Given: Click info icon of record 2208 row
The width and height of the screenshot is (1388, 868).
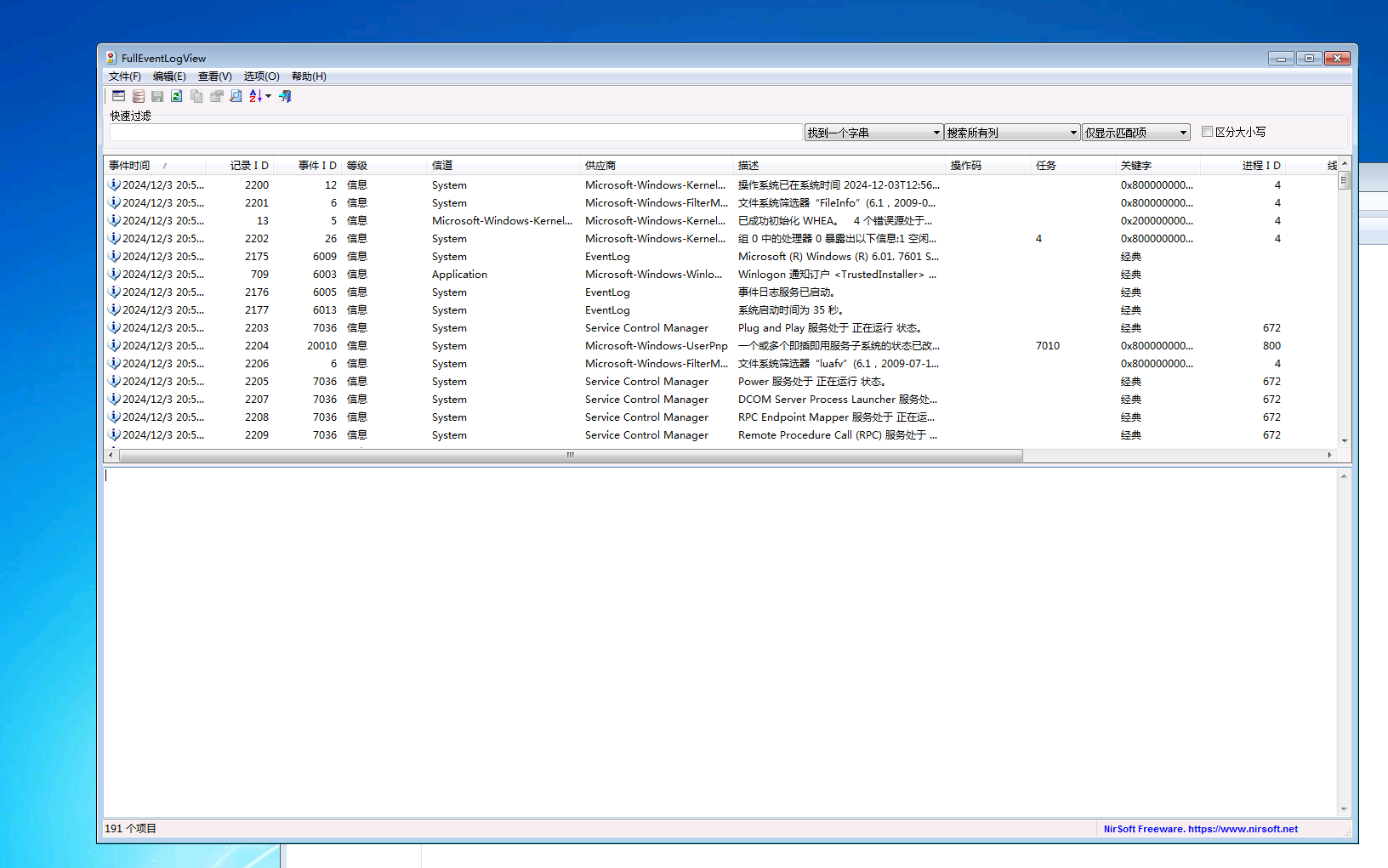Looking at the screenshot, I should (x=114, y=417).
